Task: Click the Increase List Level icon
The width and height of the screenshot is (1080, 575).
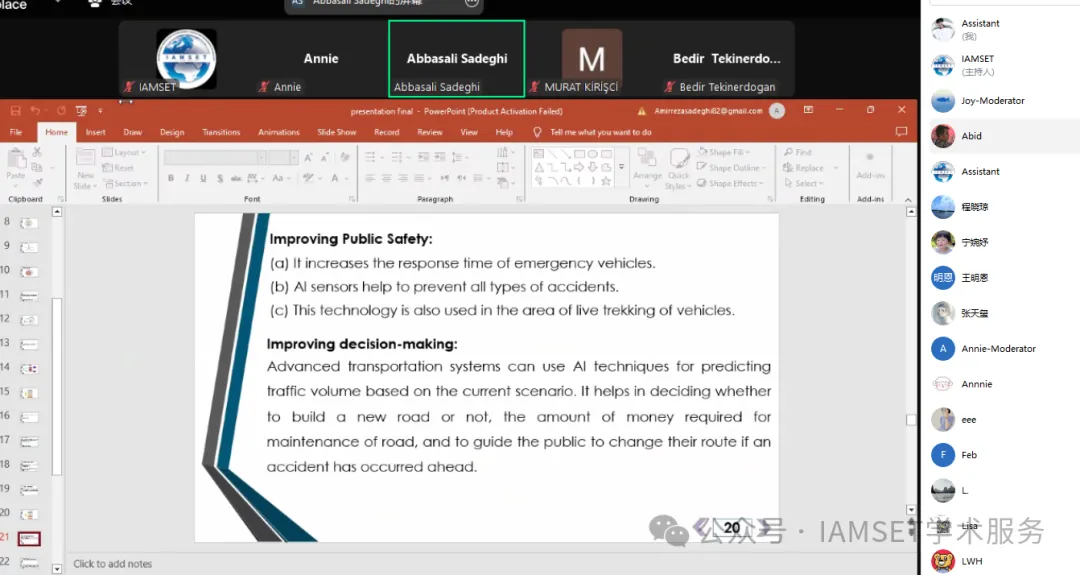Action: tap(439, 157)
